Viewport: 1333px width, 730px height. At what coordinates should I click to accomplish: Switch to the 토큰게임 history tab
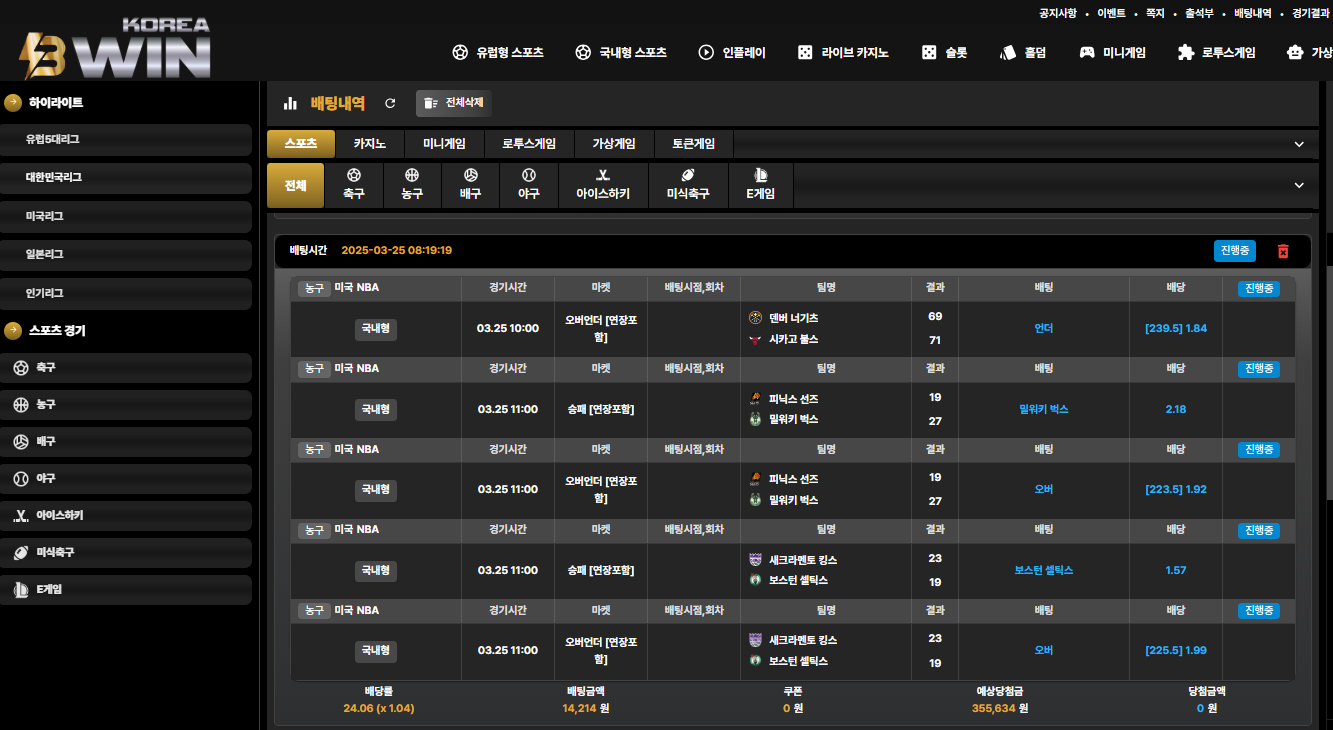[693, 144]
